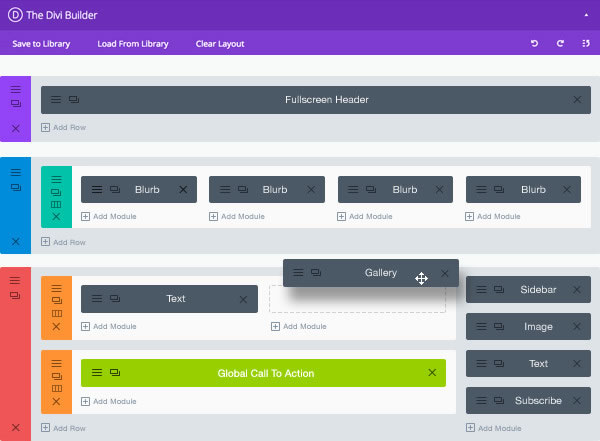
Task: Clone the blue section
Action: click(16, 188)
